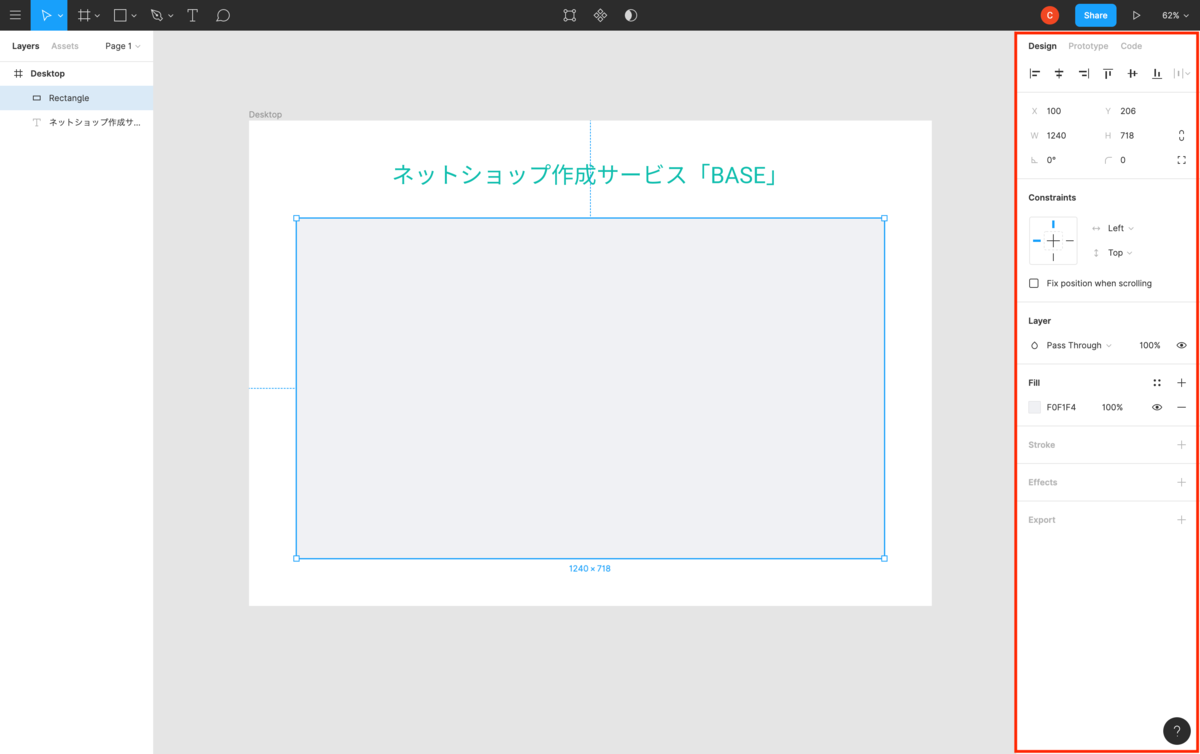The width and height of the screenshot is (1200, 754).
Task: Click the fill hex value F0F1F4
Action: [1061, 407]
